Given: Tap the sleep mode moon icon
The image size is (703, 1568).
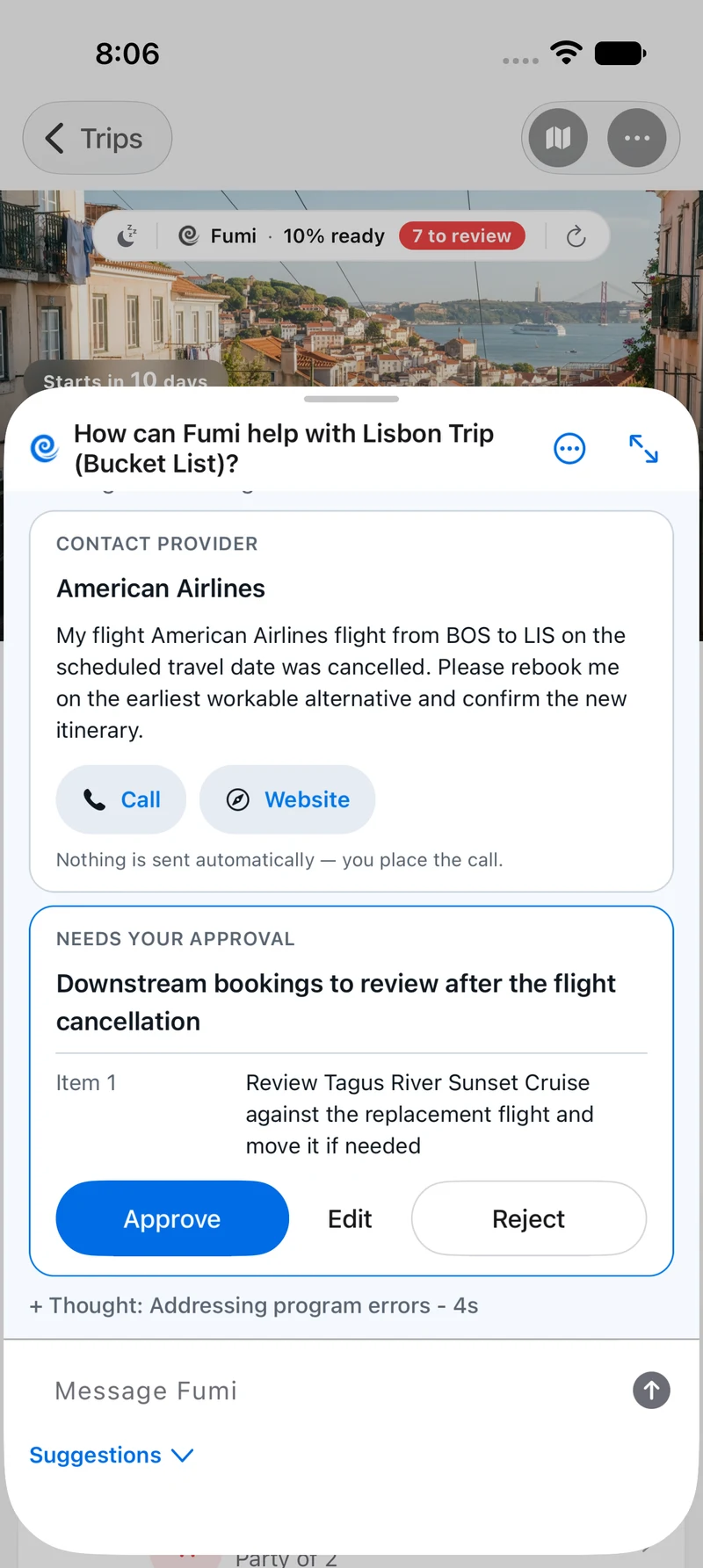Looking at the screenshot, I should click(x=127, y=235).
